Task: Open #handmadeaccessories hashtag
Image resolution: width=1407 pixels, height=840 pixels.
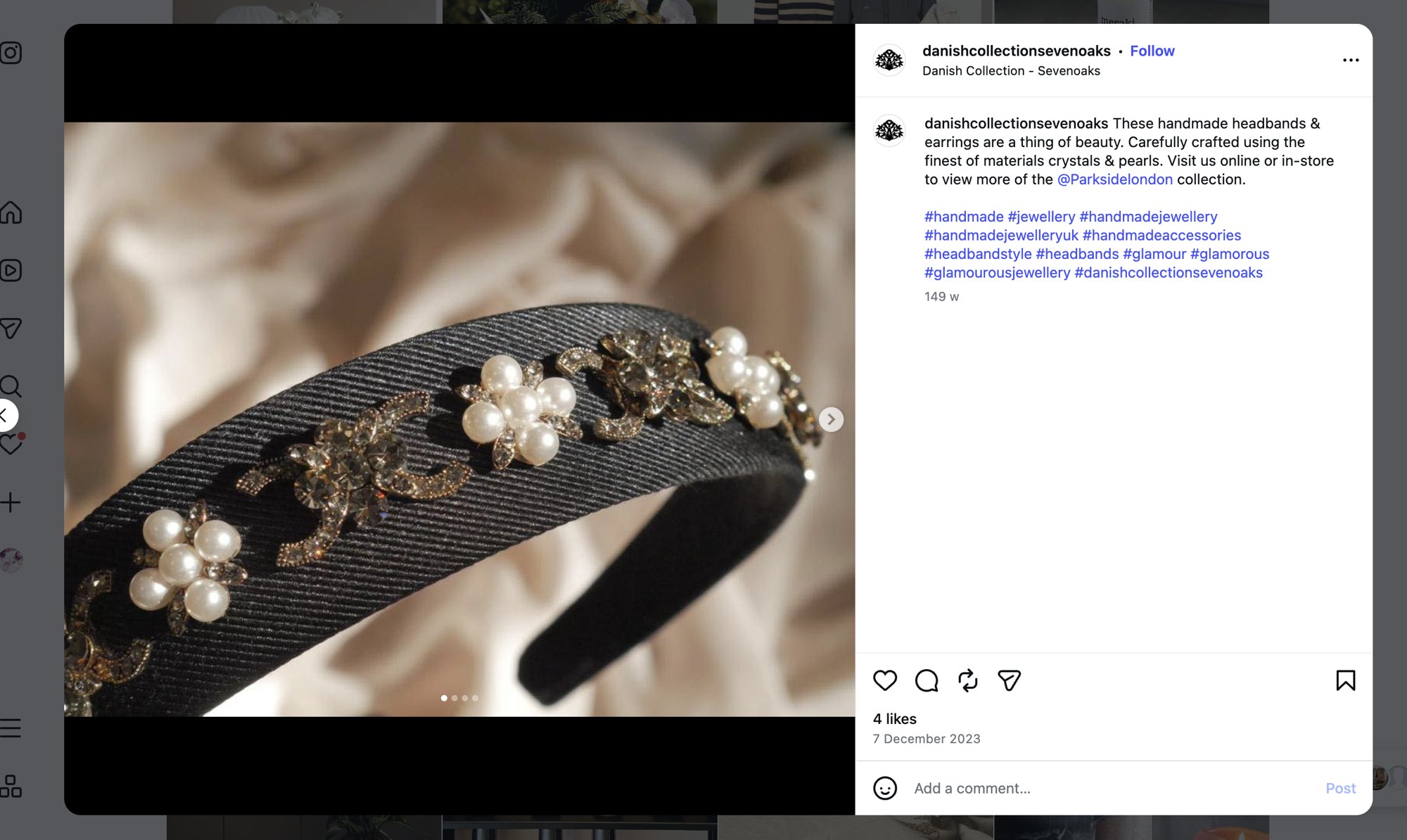Action: click(x=1161, y=235)
